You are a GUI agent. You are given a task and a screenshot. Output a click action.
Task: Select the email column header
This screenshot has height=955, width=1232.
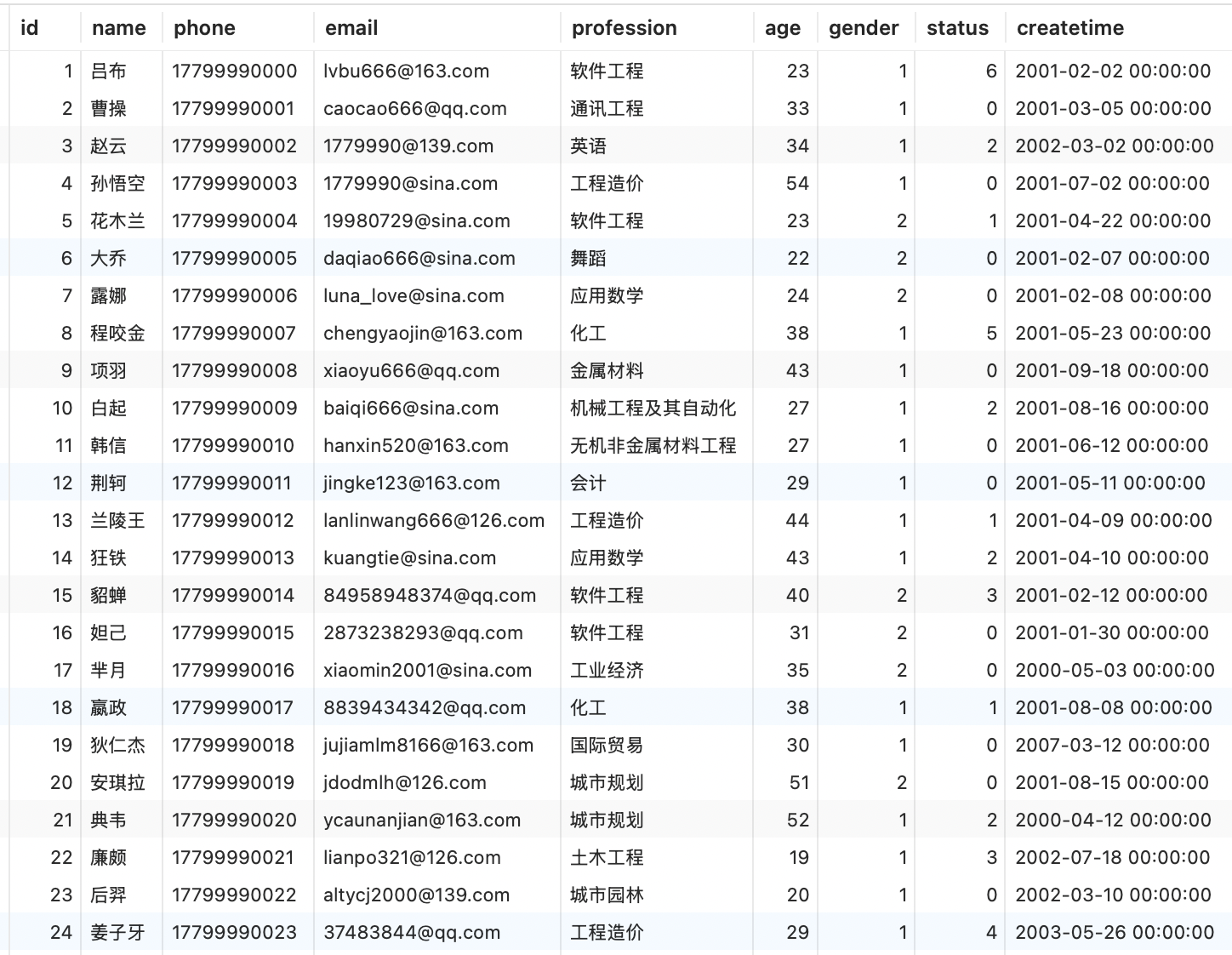(351, 28)
